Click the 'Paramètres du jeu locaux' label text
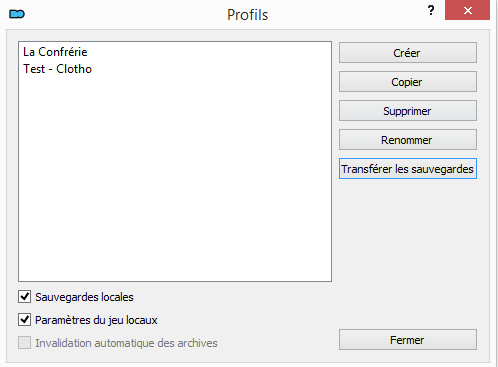This screenshot has width=498, height=367. (96, 320)
